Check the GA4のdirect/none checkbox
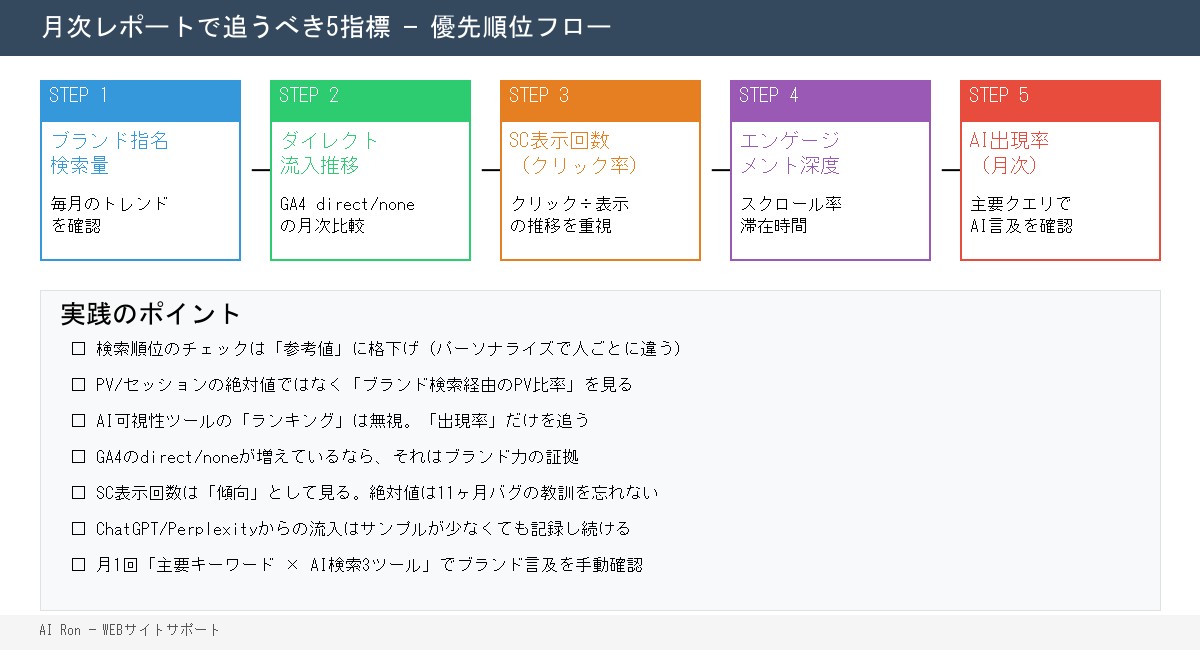The height and width of the screenshot is (650, 1200). click(78, 456)
